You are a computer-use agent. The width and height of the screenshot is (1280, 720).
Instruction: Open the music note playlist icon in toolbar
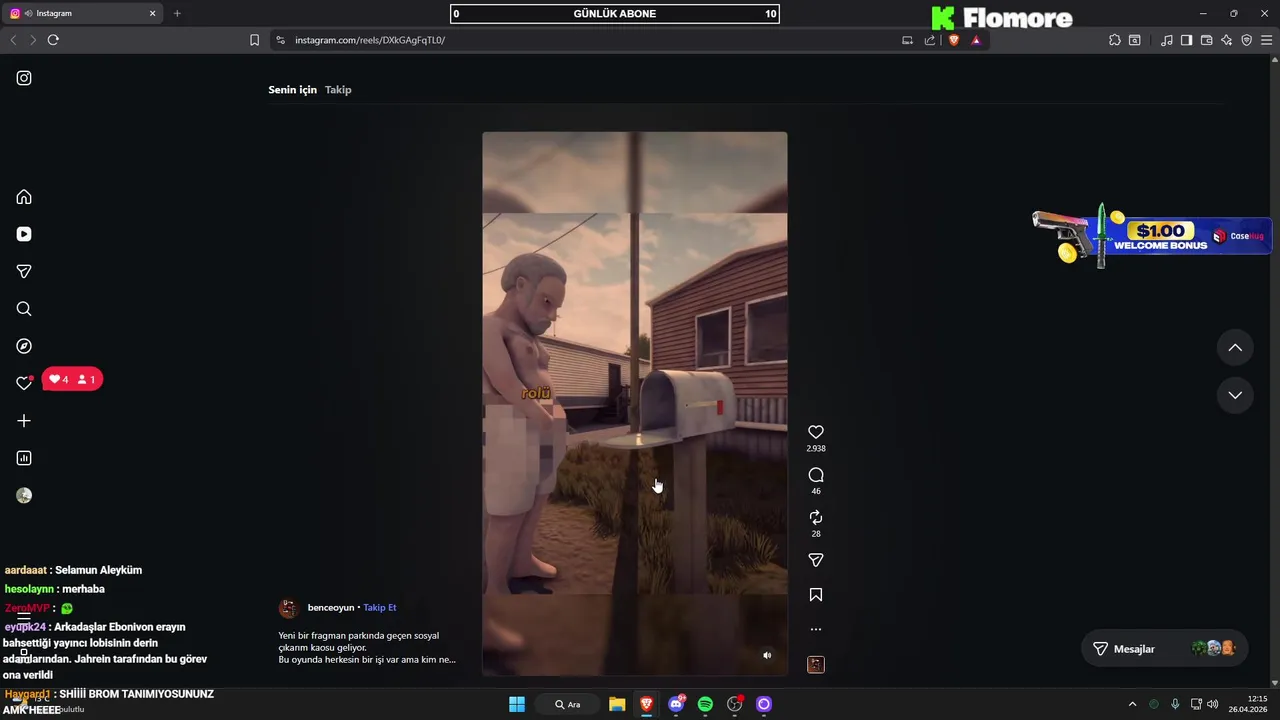pyautogui.click(x=1167, y=40)
